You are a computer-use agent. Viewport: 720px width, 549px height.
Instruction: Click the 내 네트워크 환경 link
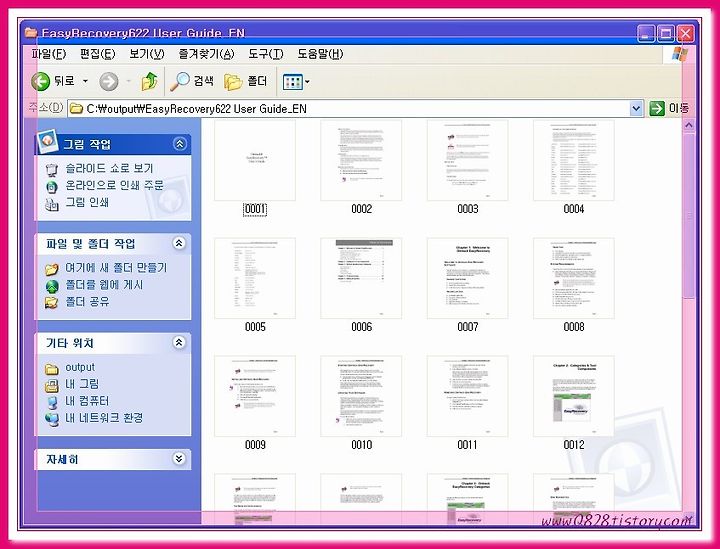coord(104,418)
